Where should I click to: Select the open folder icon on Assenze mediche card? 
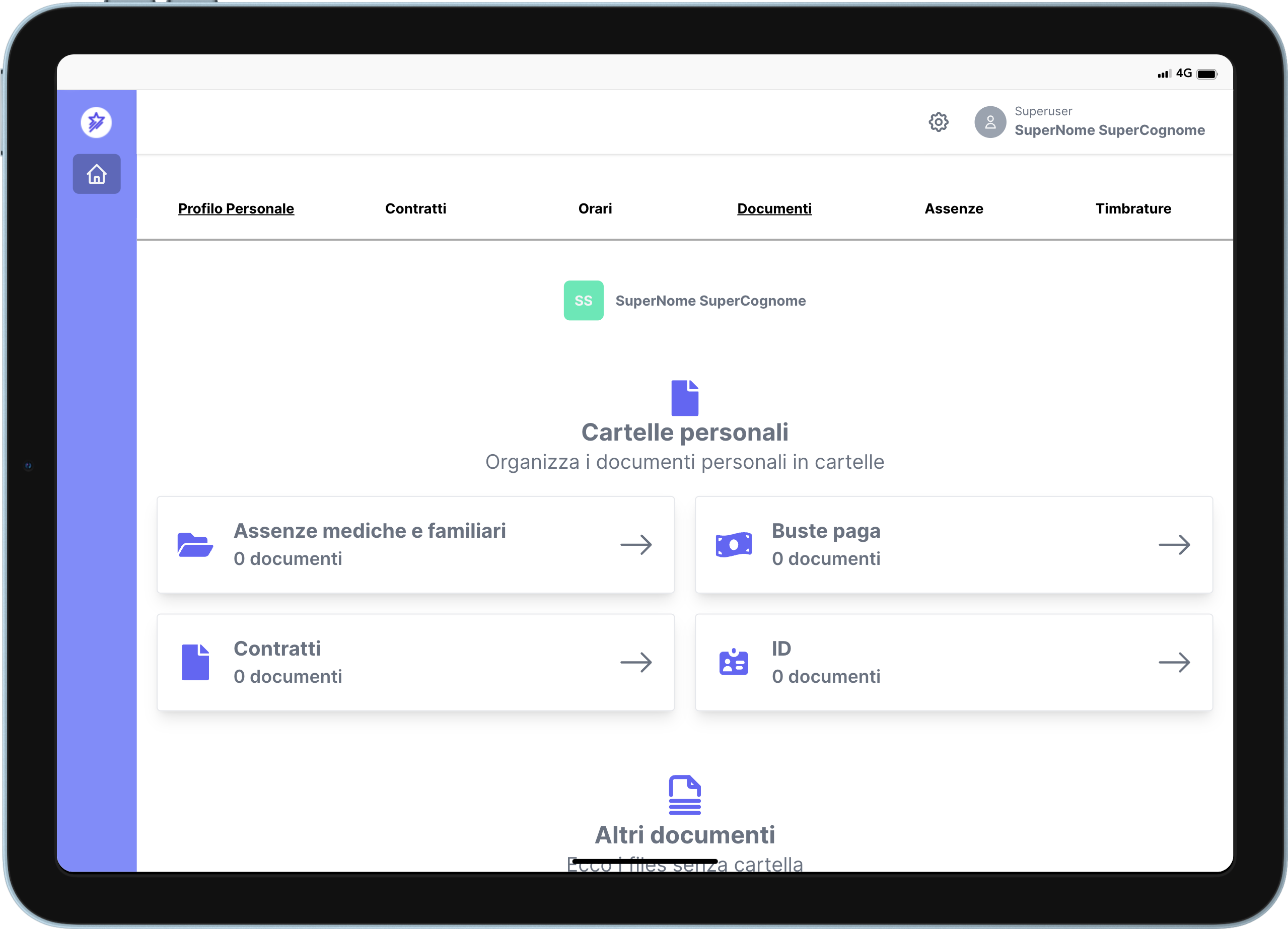(x=196, y=544)
